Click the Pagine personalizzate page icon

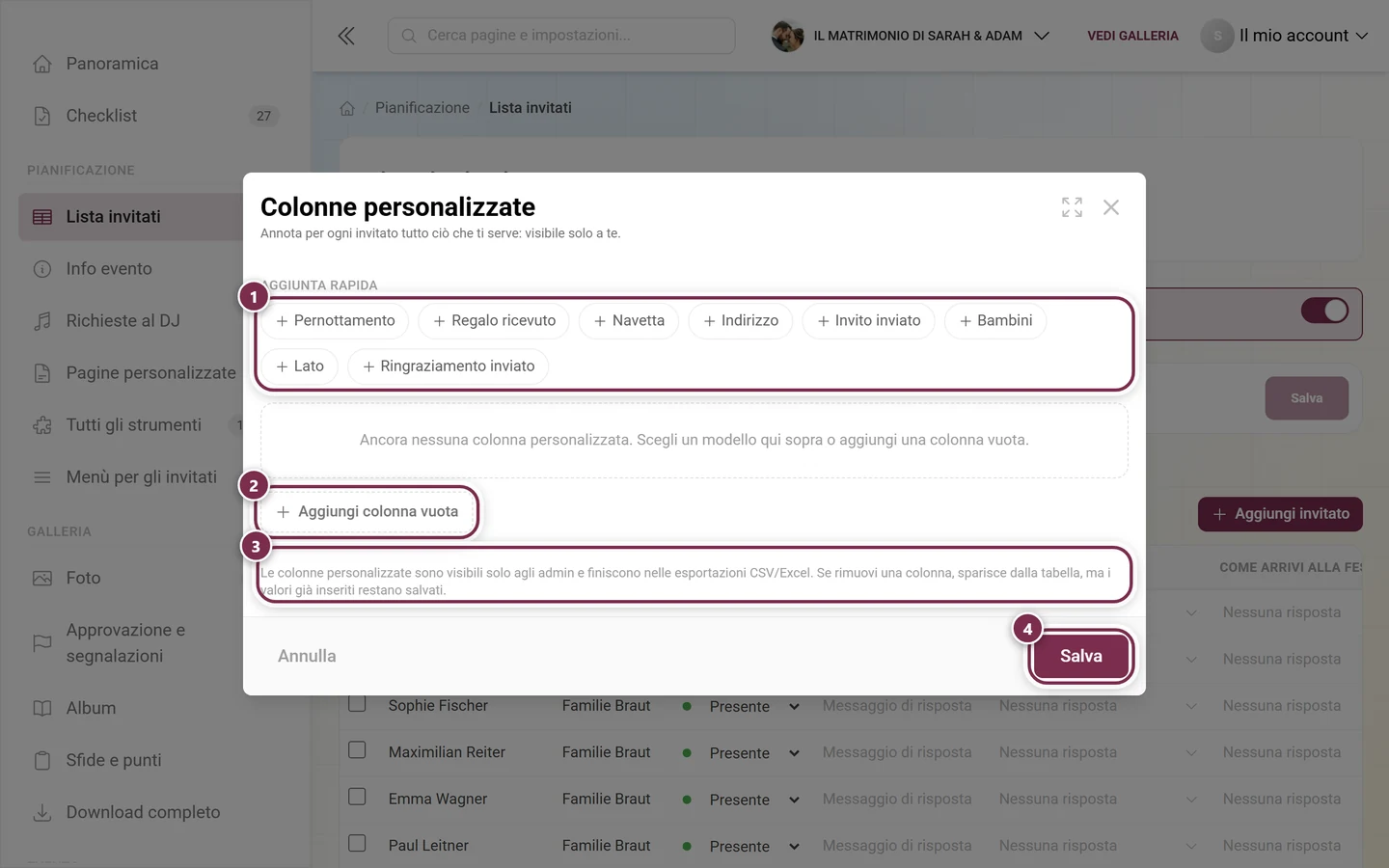coord(42,373)
